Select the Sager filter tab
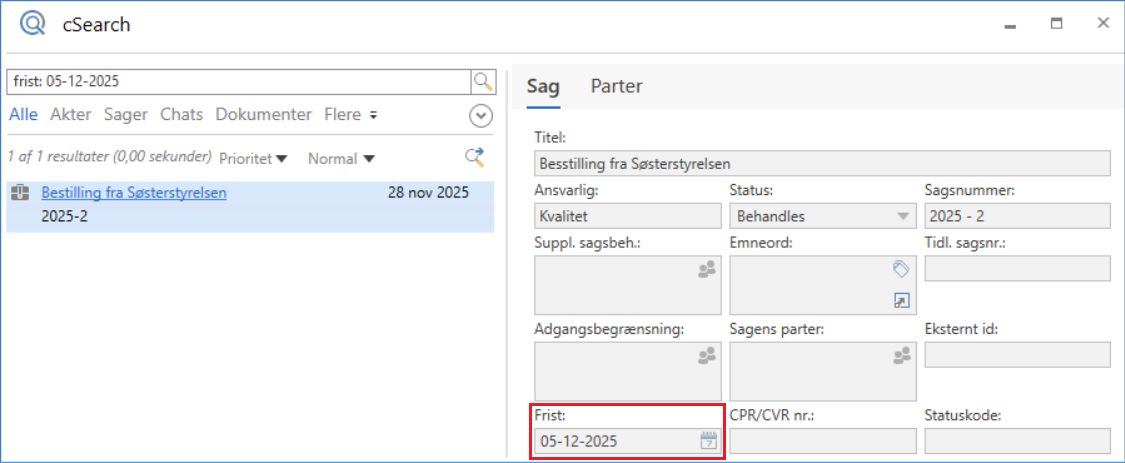The width and height of the screenshot is (1125, 463). (126, 114)
